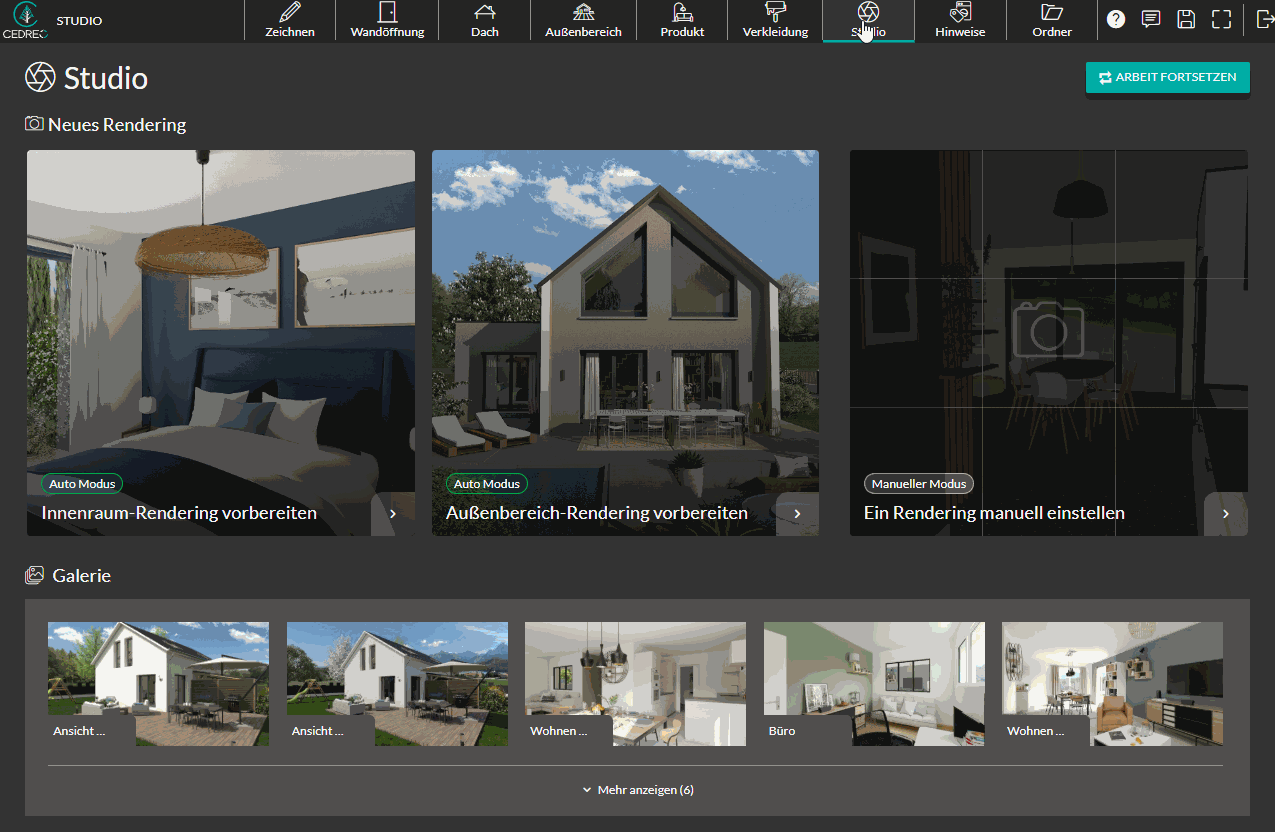The width and height of the screenshot is (1275, 832).
Task: Click the help question mark icon
Action: (1116, 19)
